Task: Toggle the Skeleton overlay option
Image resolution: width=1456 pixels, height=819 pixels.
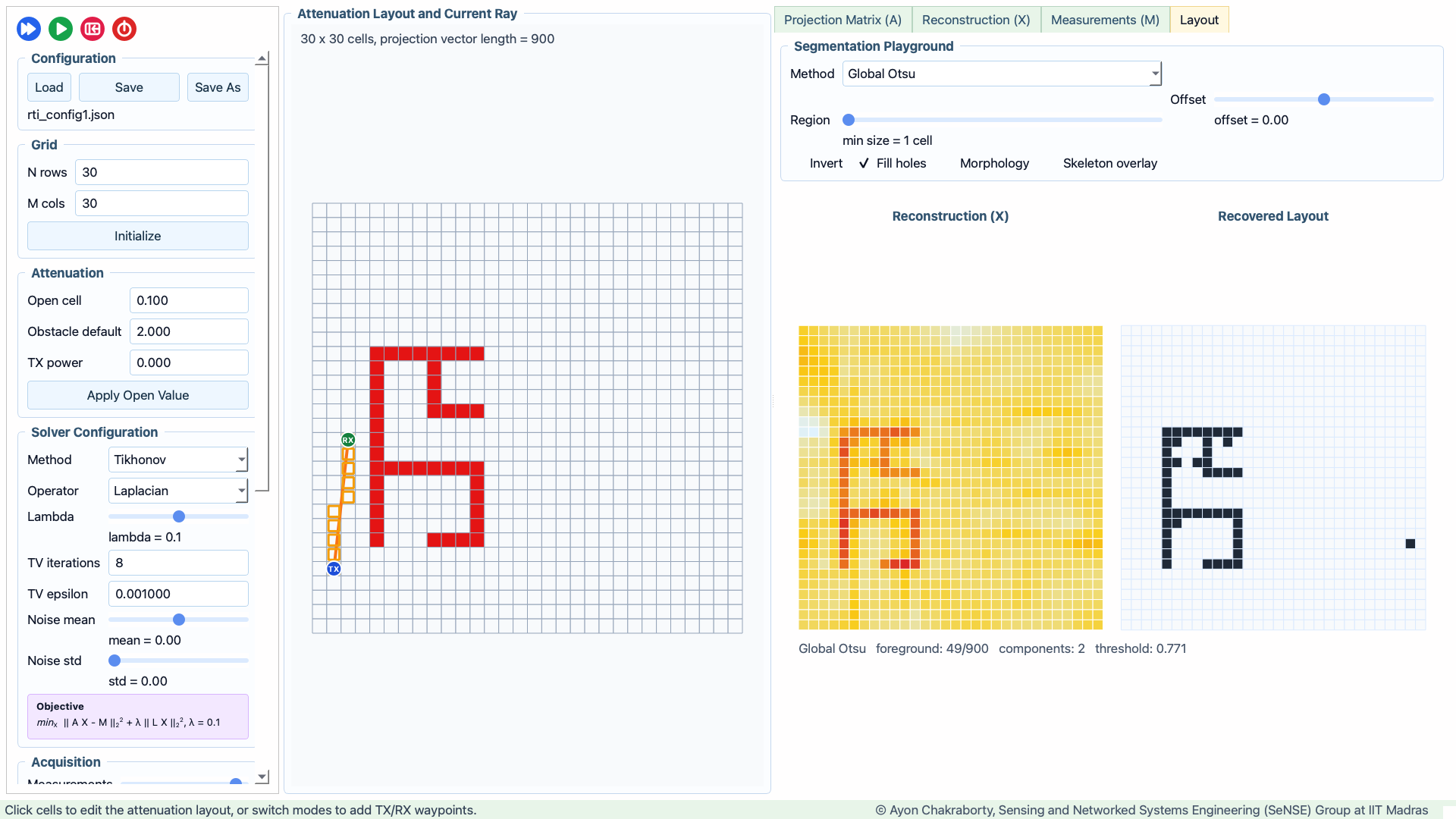Action: [1109, 163]
